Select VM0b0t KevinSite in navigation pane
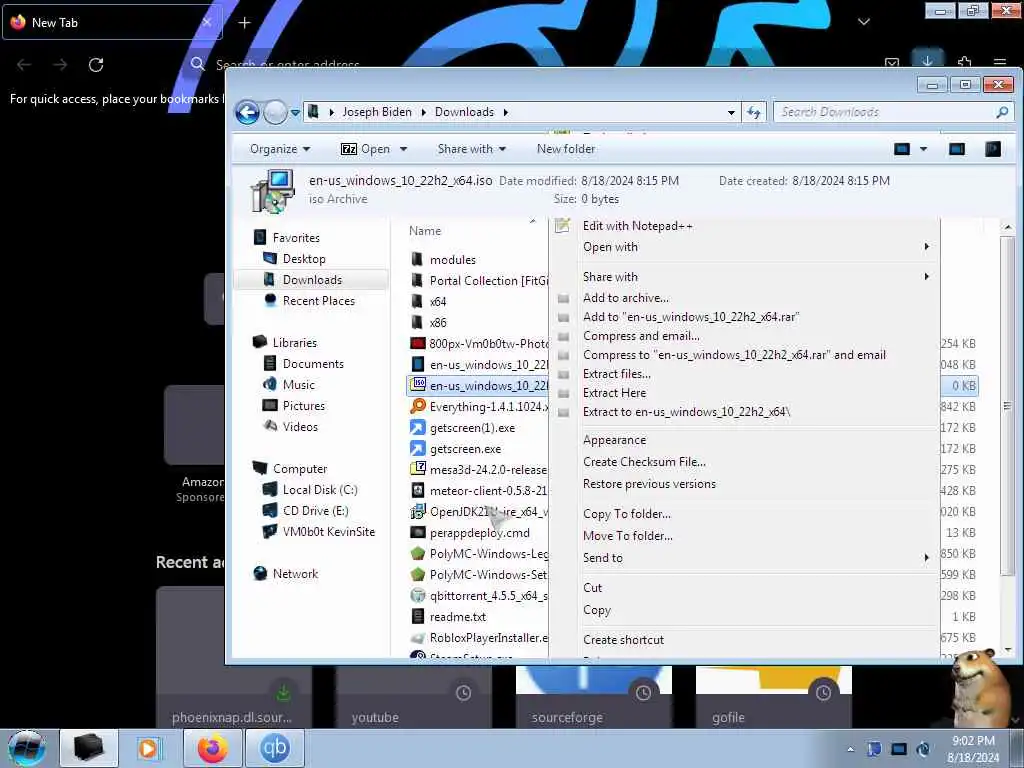 (328, 532)
